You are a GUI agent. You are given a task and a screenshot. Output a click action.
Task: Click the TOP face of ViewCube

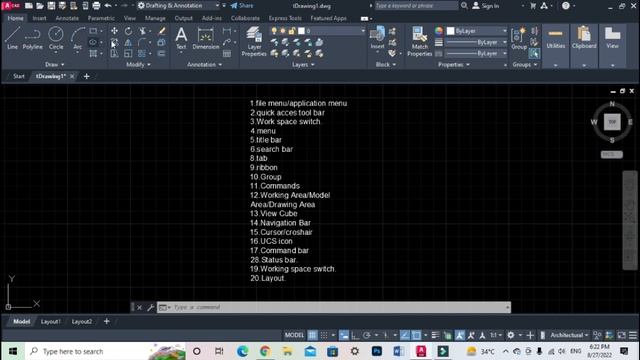[x=612, y=122]
